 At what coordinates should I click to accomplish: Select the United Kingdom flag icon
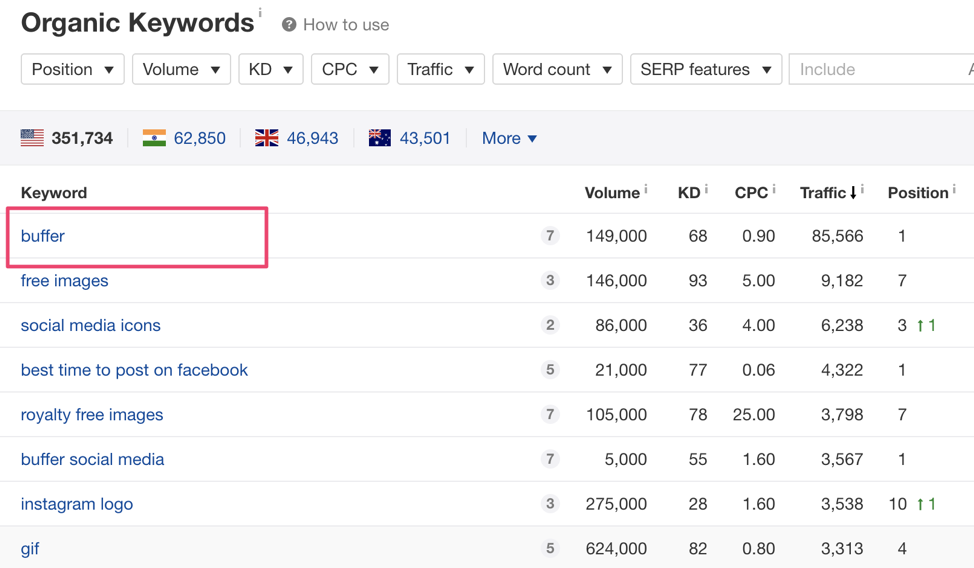click(266, 138)
